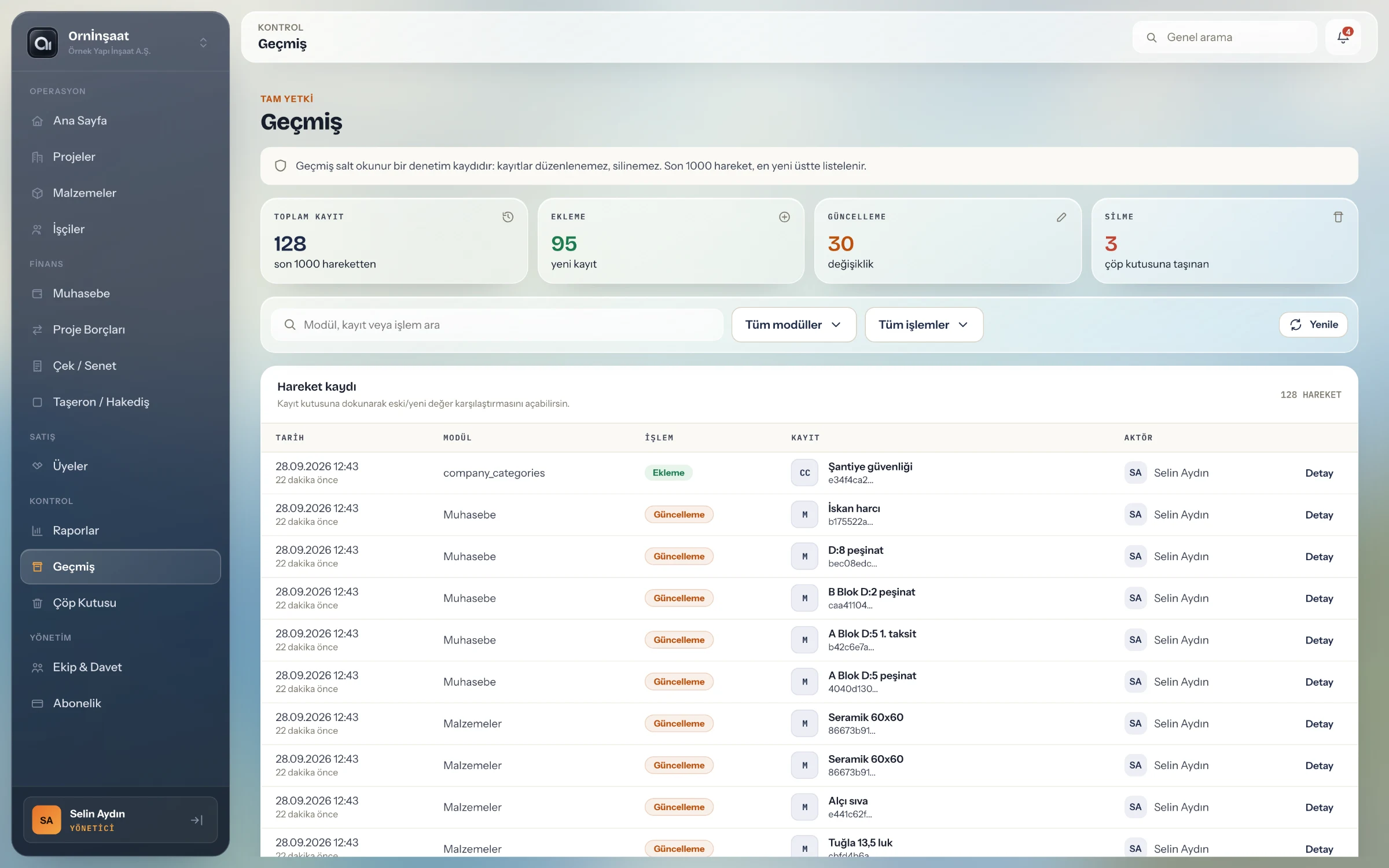Open Detay for Alçı sıva row

coord(1319,807)
